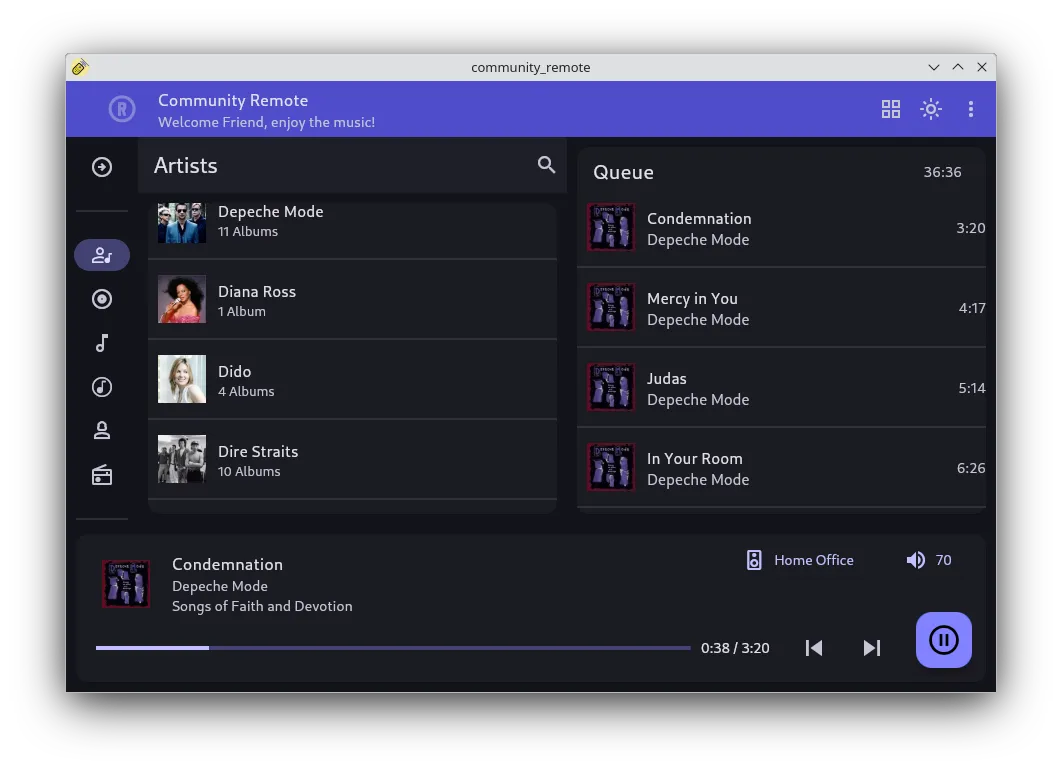The image size is (1062, 770).
Task: Toggle light/dark theme with sun icon
Action: pyautogui.click(x=931, y=109)
